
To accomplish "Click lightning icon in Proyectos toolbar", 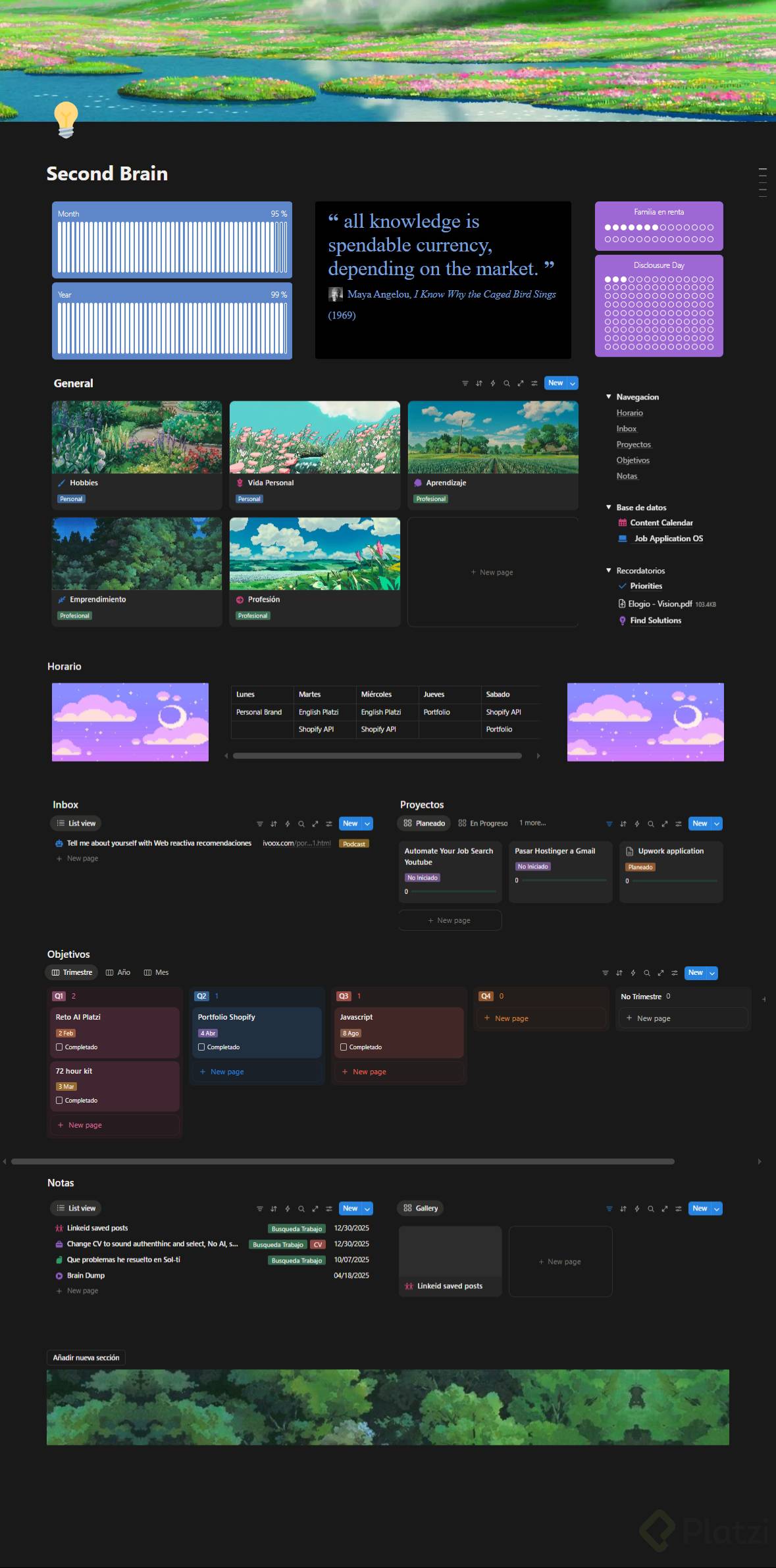I will (x=637, y=823).
